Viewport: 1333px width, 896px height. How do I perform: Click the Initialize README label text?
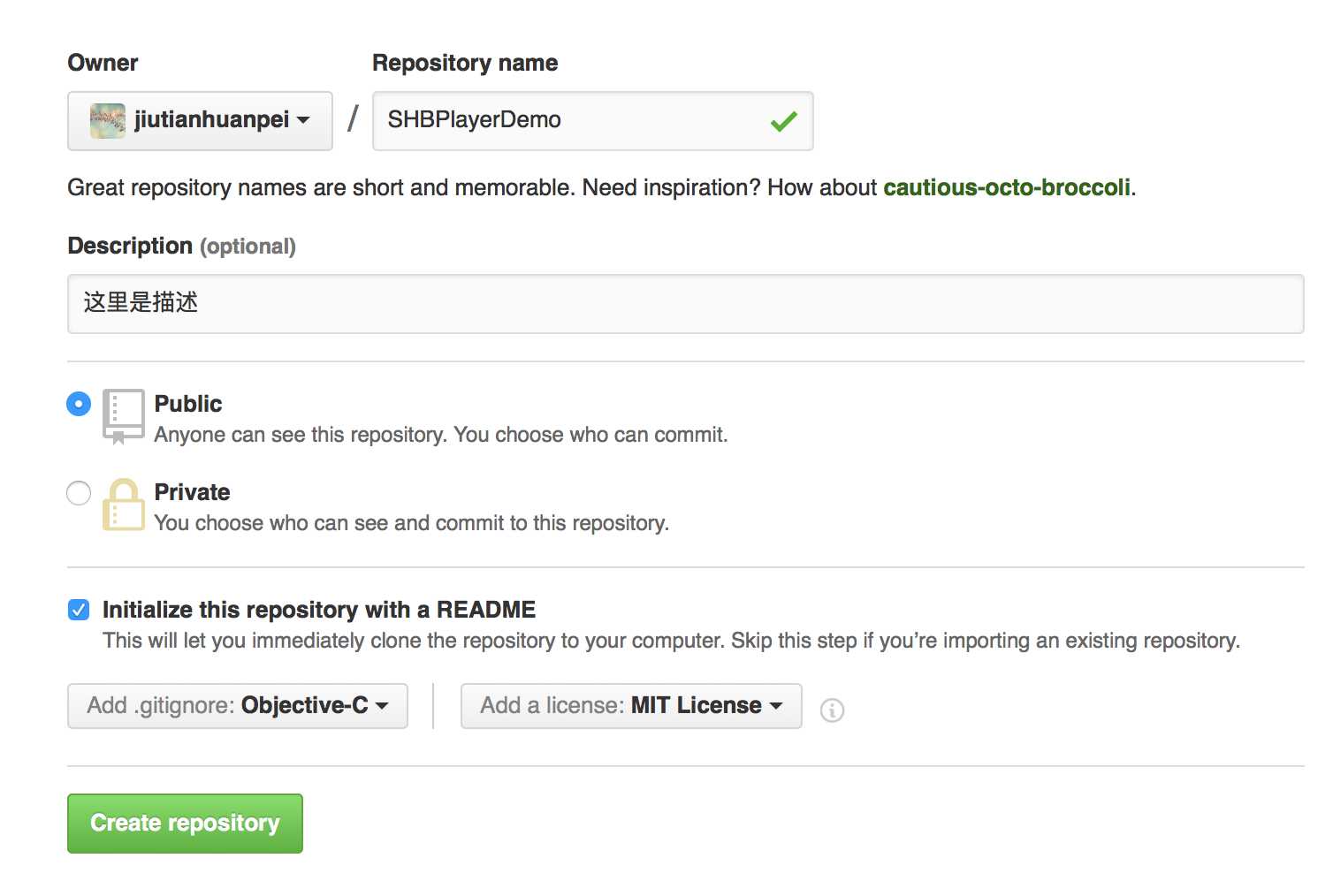(x=319, y=610)
